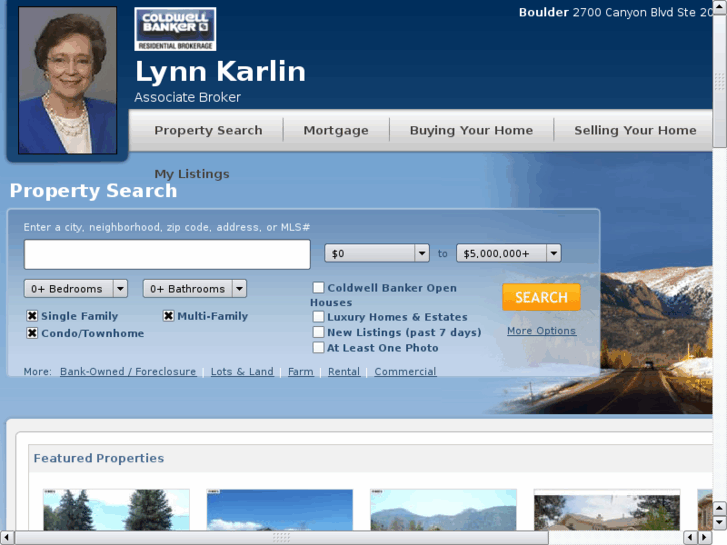
Task: Click the Coldwell Banker logo
Action: pos(175,29)
